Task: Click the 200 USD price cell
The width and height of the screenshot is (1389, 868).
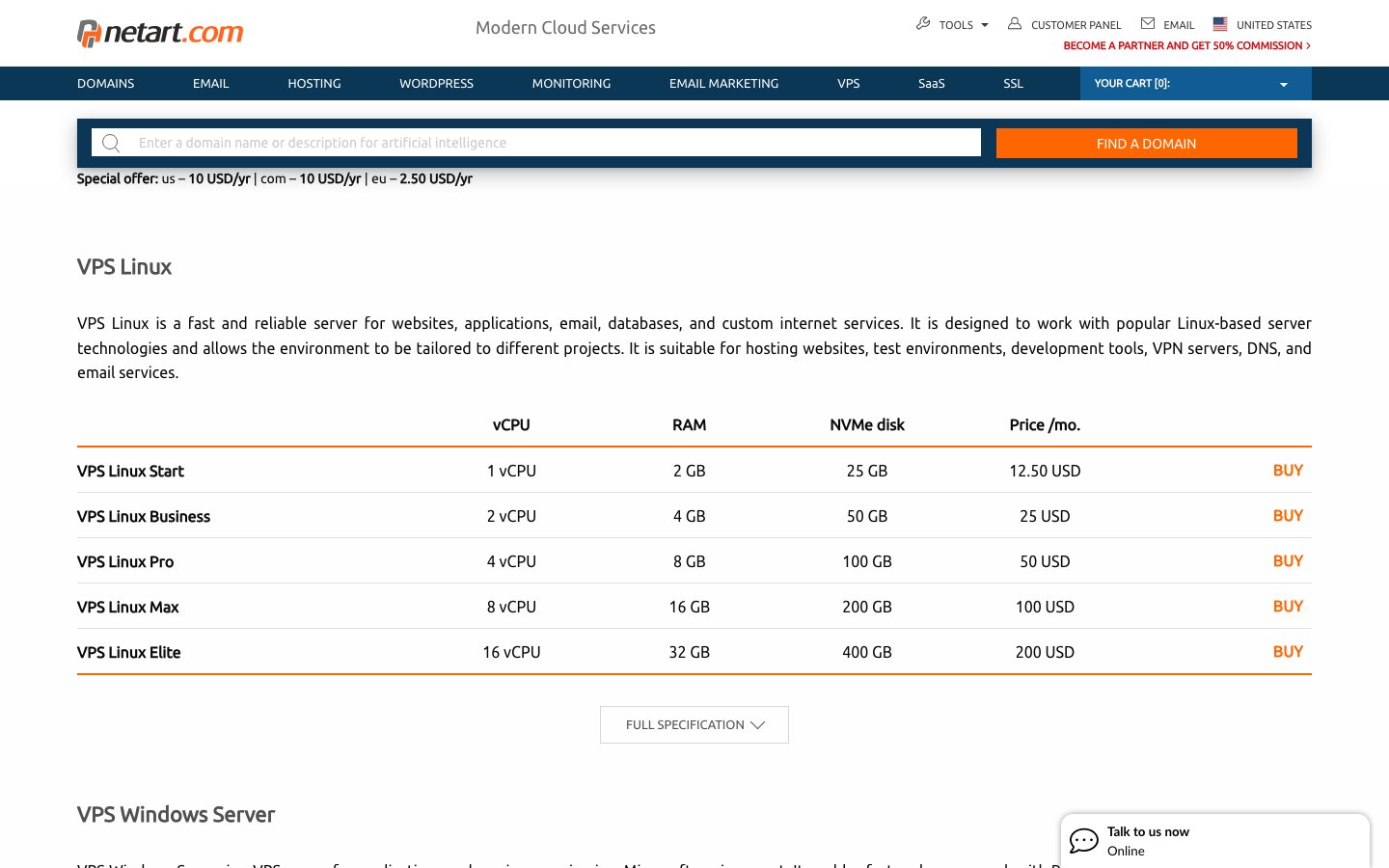Action: [1045, 653]
